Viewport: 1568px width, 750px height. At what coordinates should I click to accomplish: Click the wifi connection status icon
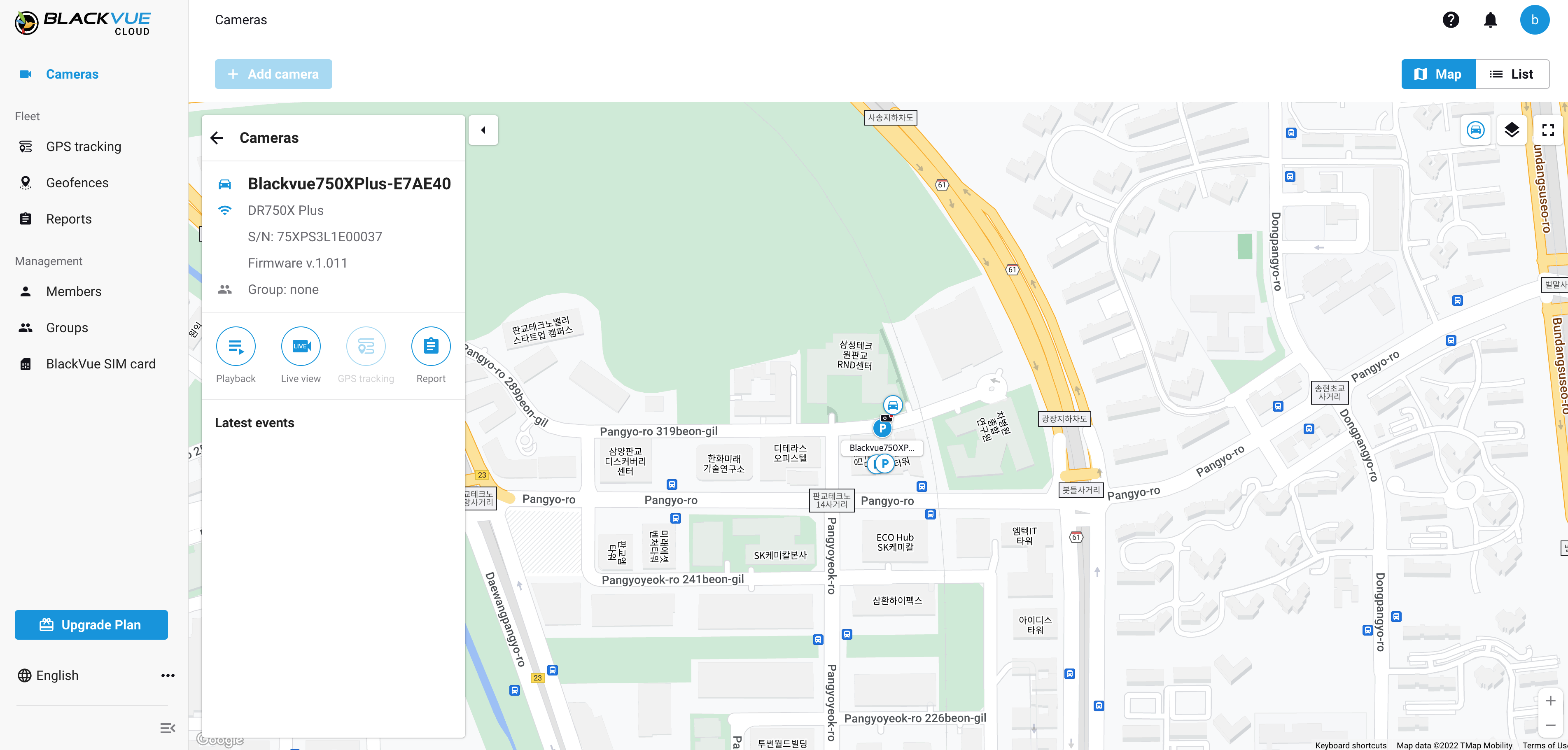(224, 210)
